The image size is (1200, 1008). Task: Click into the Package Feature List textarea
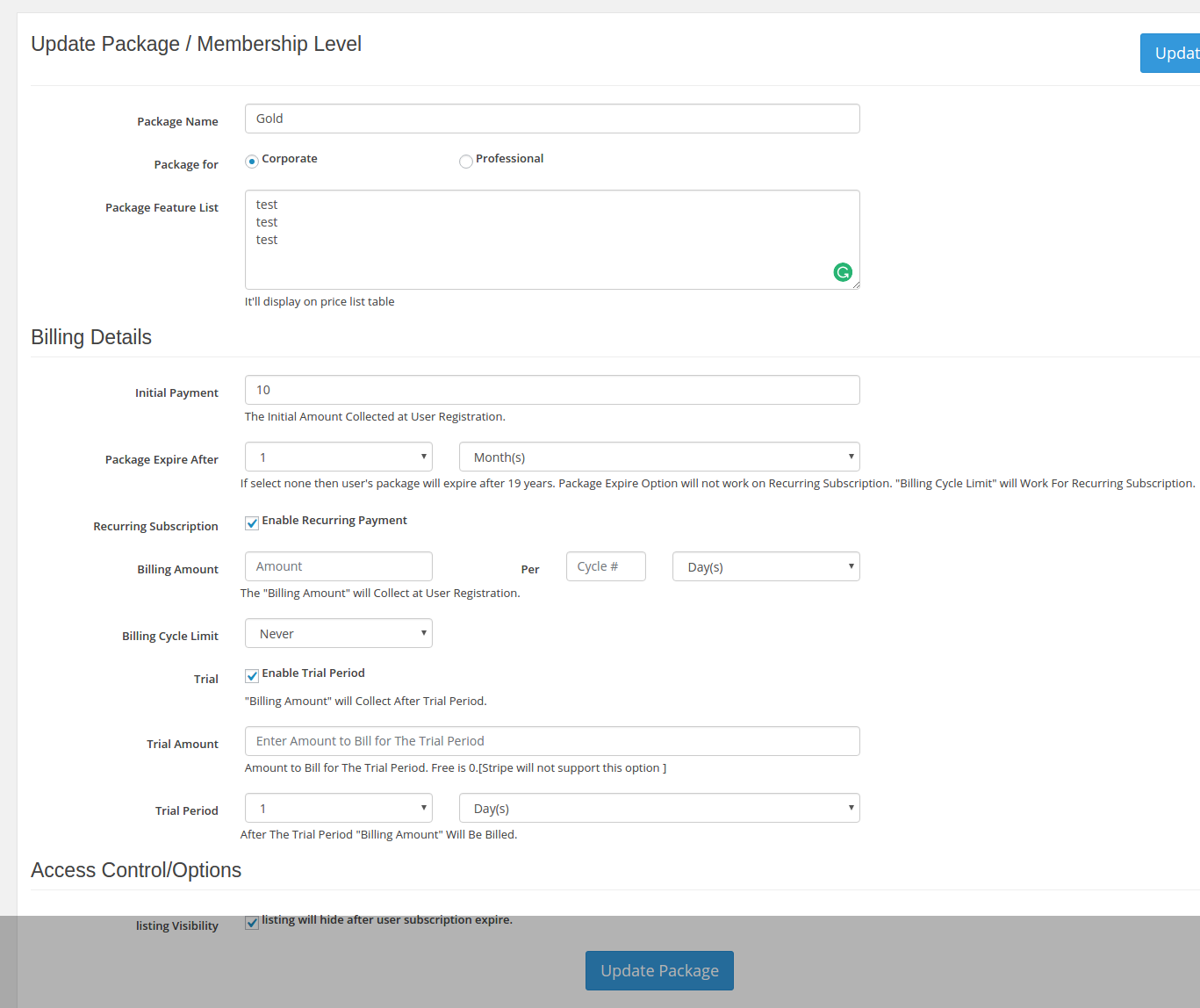pyautogui.click(x=552, y=240)
